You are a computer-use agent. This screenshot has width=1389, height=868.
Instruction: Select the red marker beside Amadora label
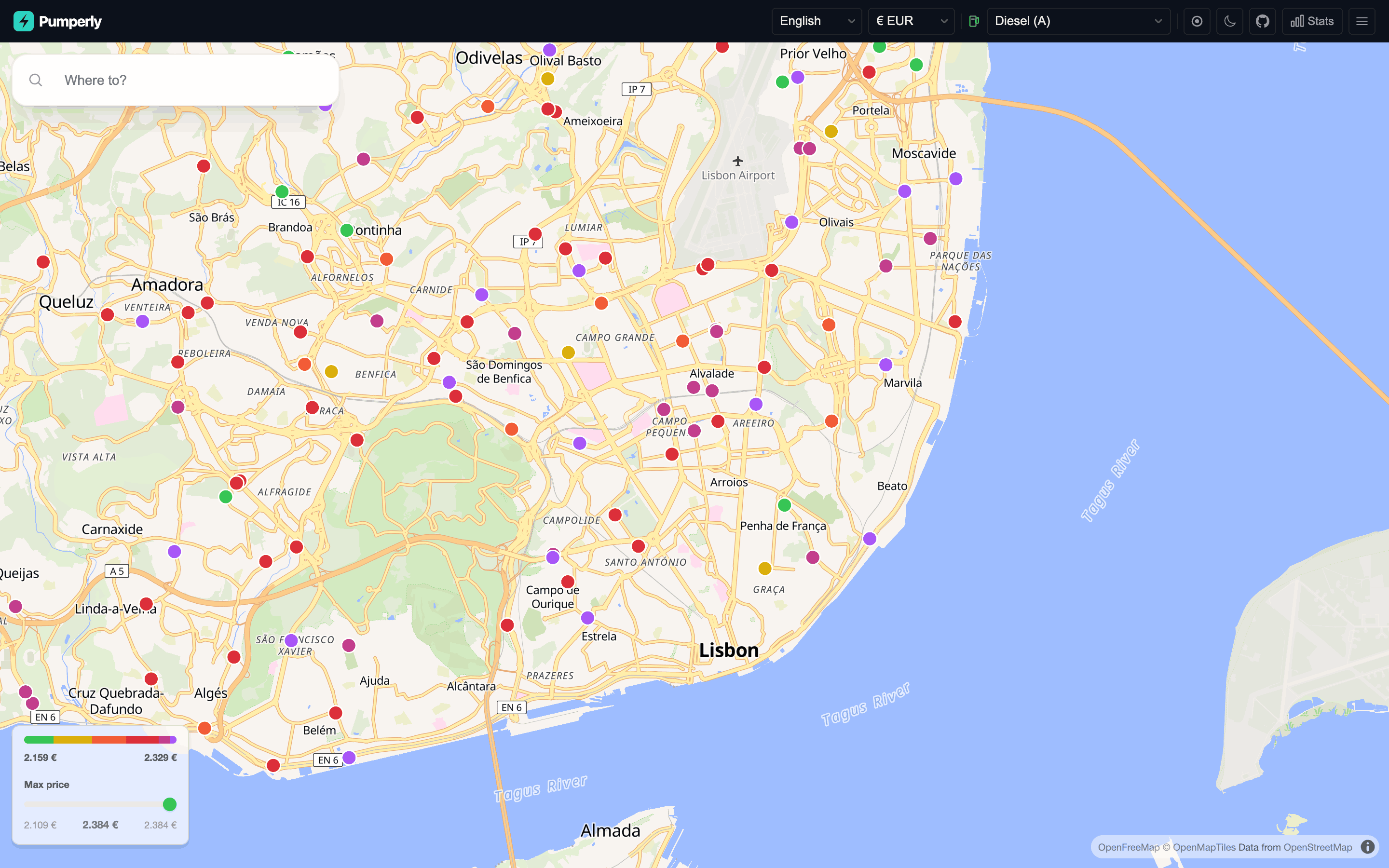tap(207, 302)
